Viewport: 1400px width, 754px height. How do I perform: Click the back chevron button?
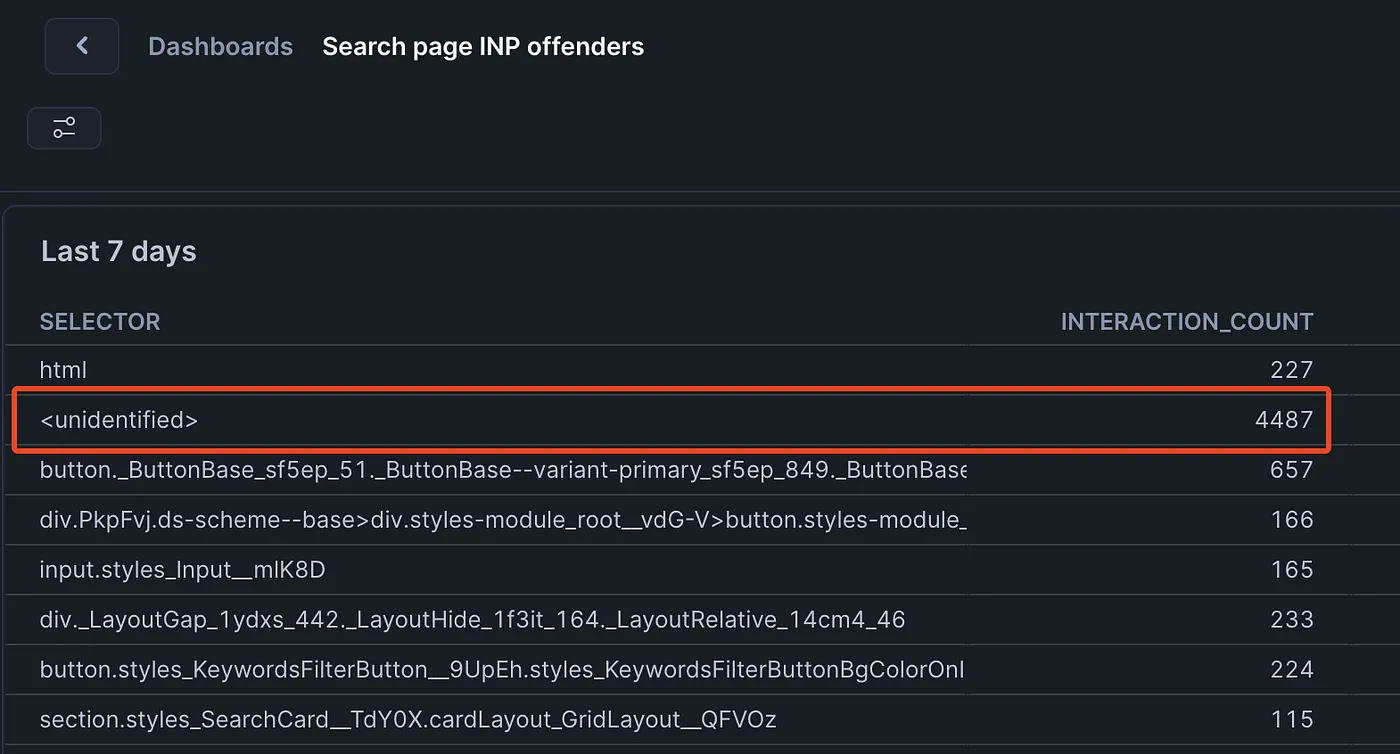click(x=82, y=46)
